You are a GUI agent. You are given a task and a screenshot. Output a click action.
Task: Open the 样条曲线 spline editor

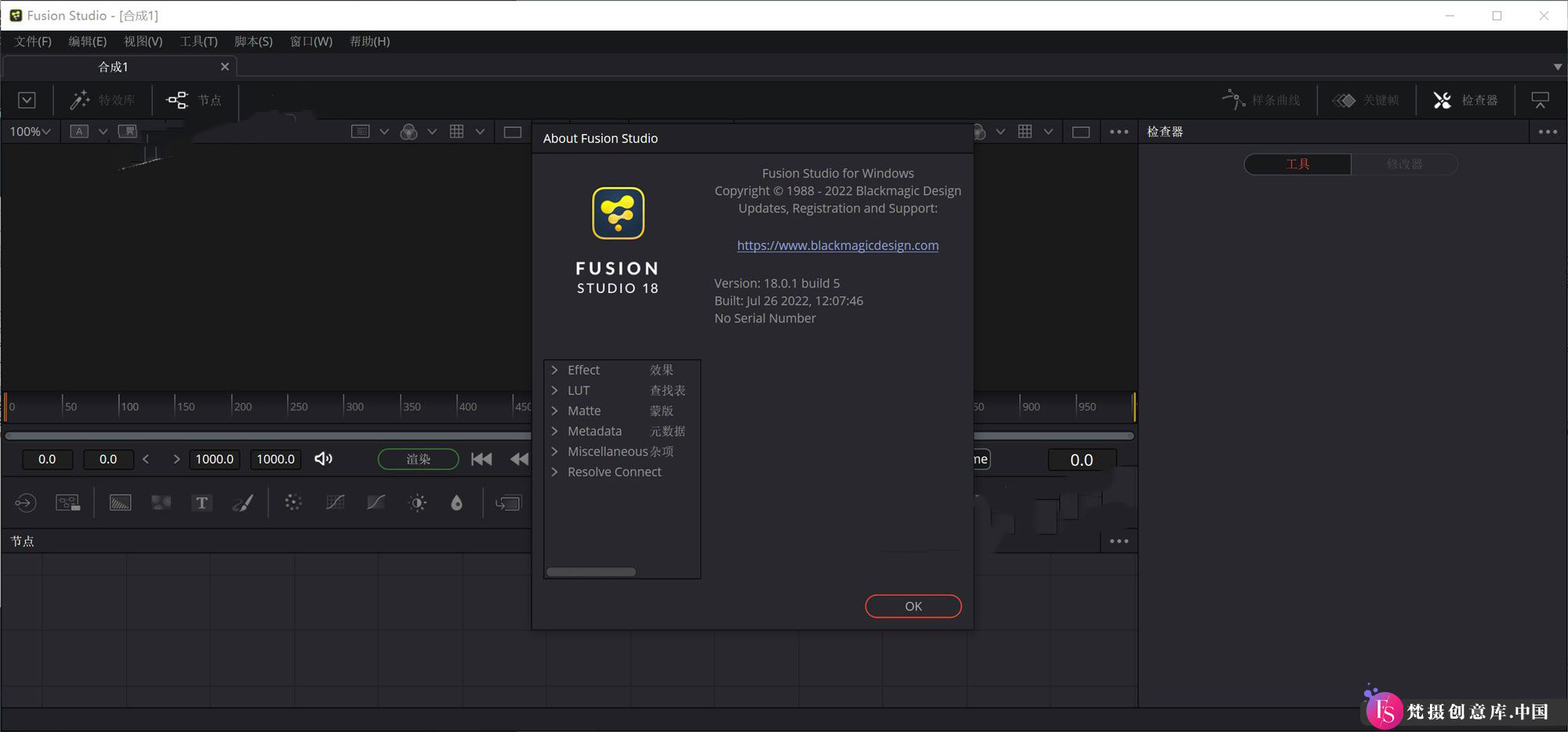click(x=1261, y=100)
